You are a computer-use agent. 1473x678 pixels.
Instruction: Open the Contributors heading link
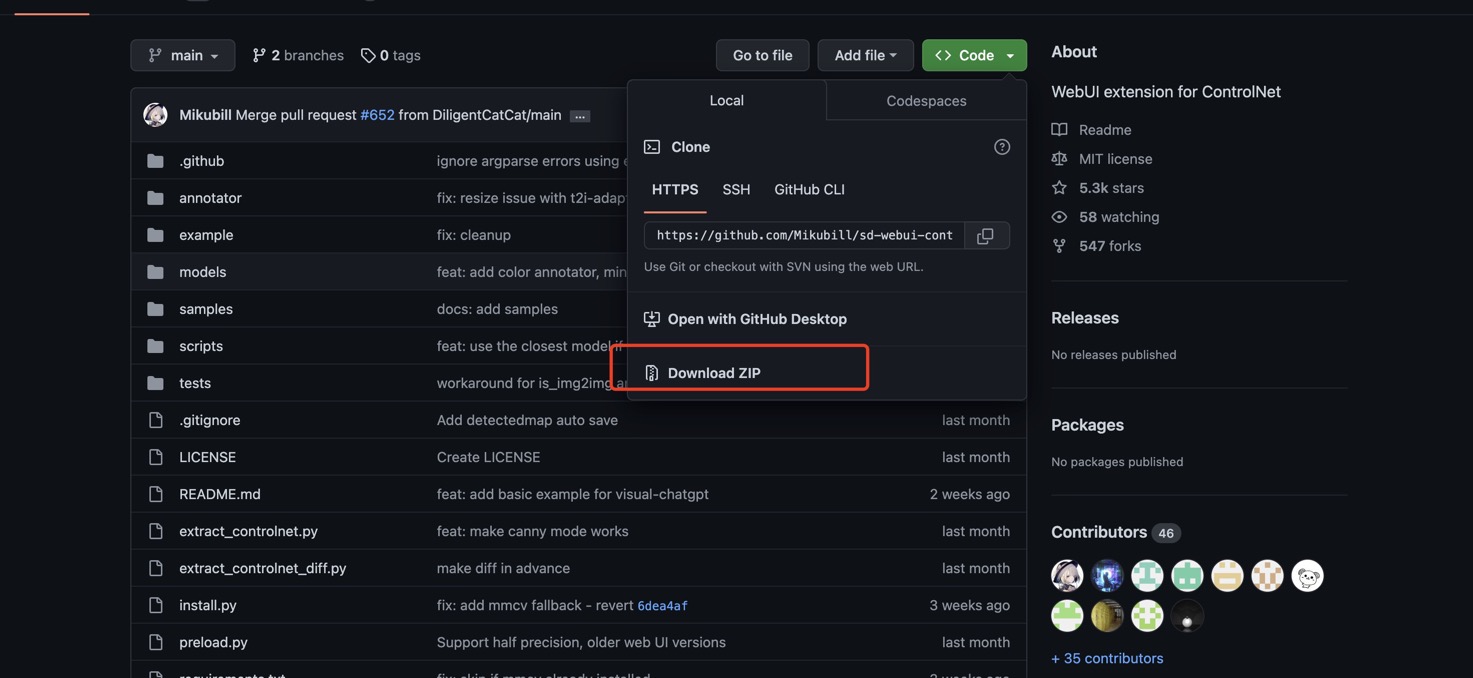1116,532
